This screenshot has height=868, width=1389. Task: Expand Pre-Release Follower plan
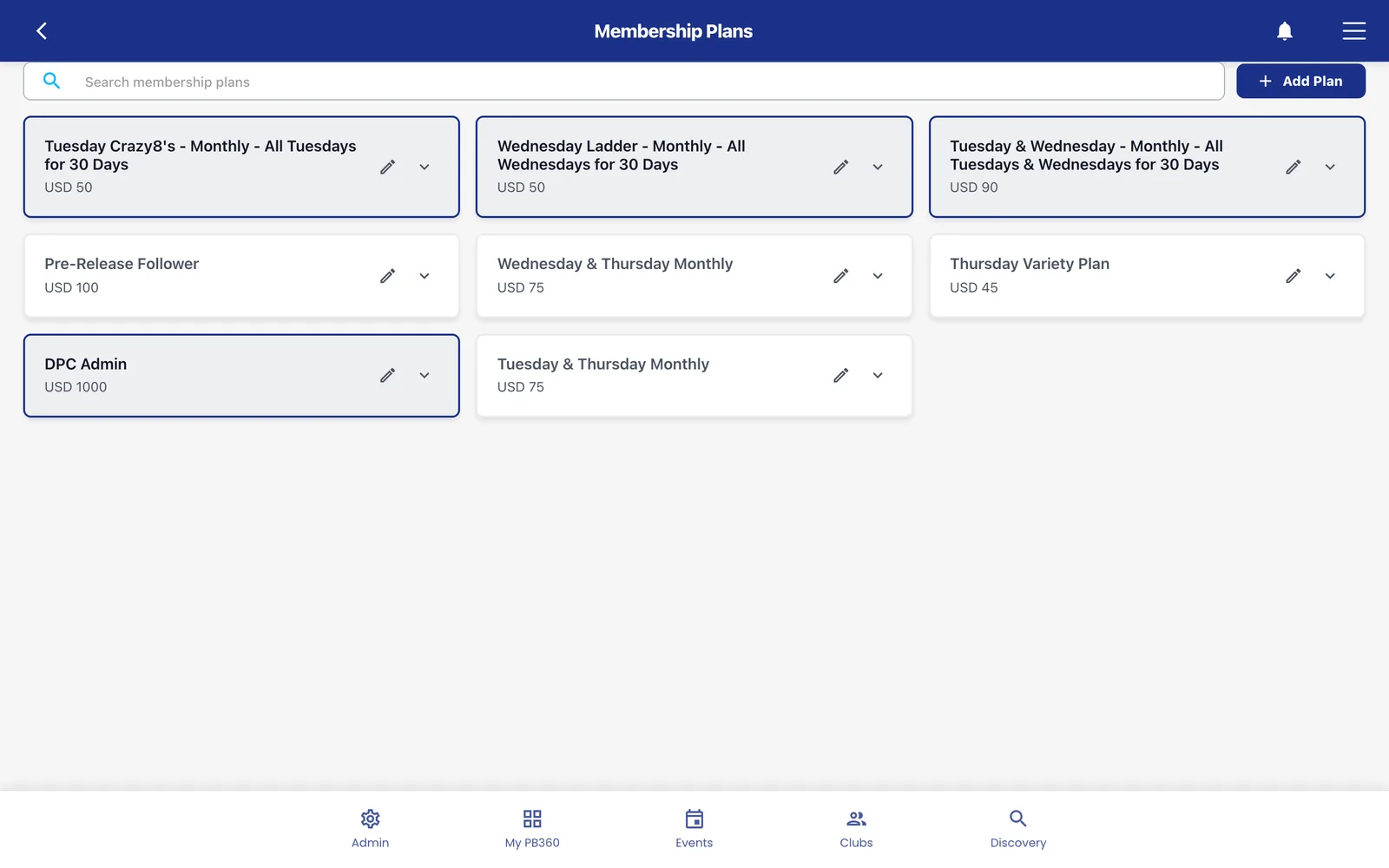point(425,276)
